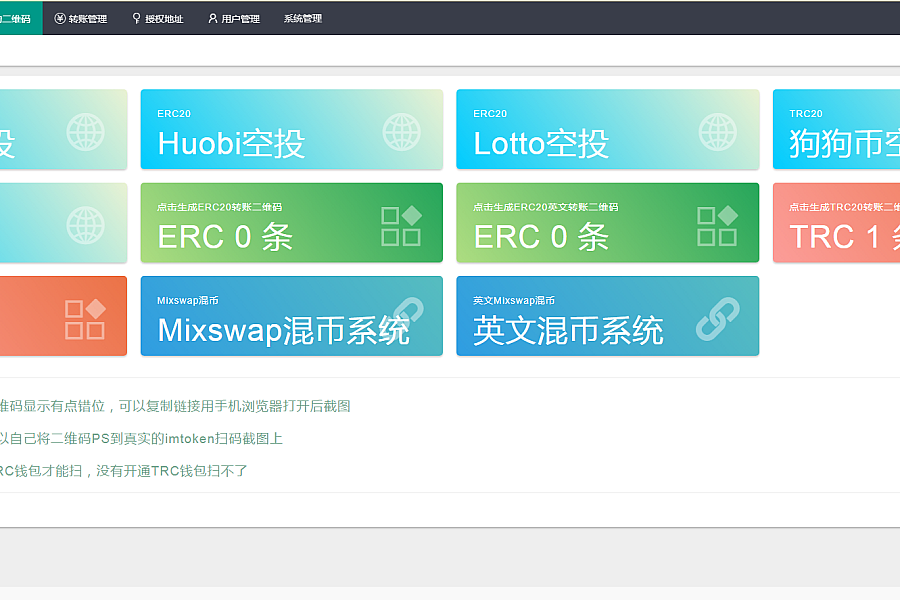Open the Lotto空投 card

(x=608, y=129)
